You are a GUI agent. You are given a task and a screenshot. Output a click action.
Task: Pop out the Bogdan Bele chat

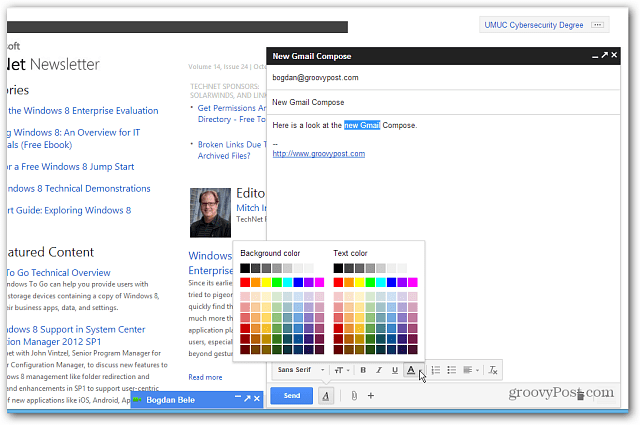click(247, 398)
